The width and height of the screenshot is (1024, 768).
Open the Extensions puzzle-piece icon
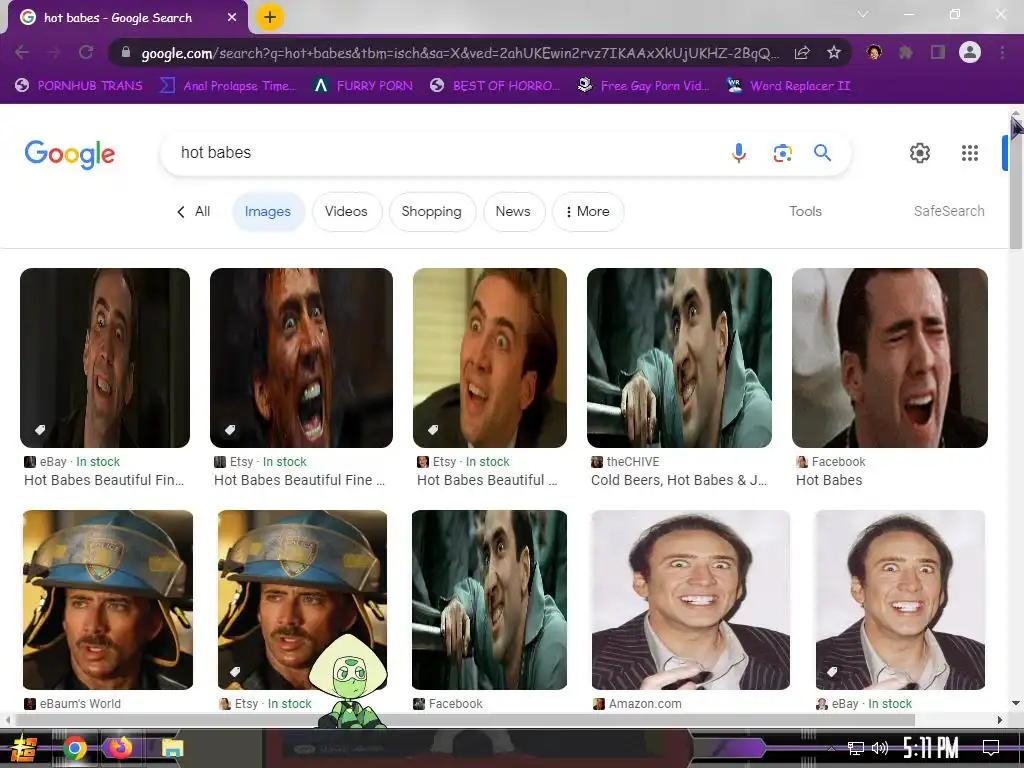click(906, 52)
